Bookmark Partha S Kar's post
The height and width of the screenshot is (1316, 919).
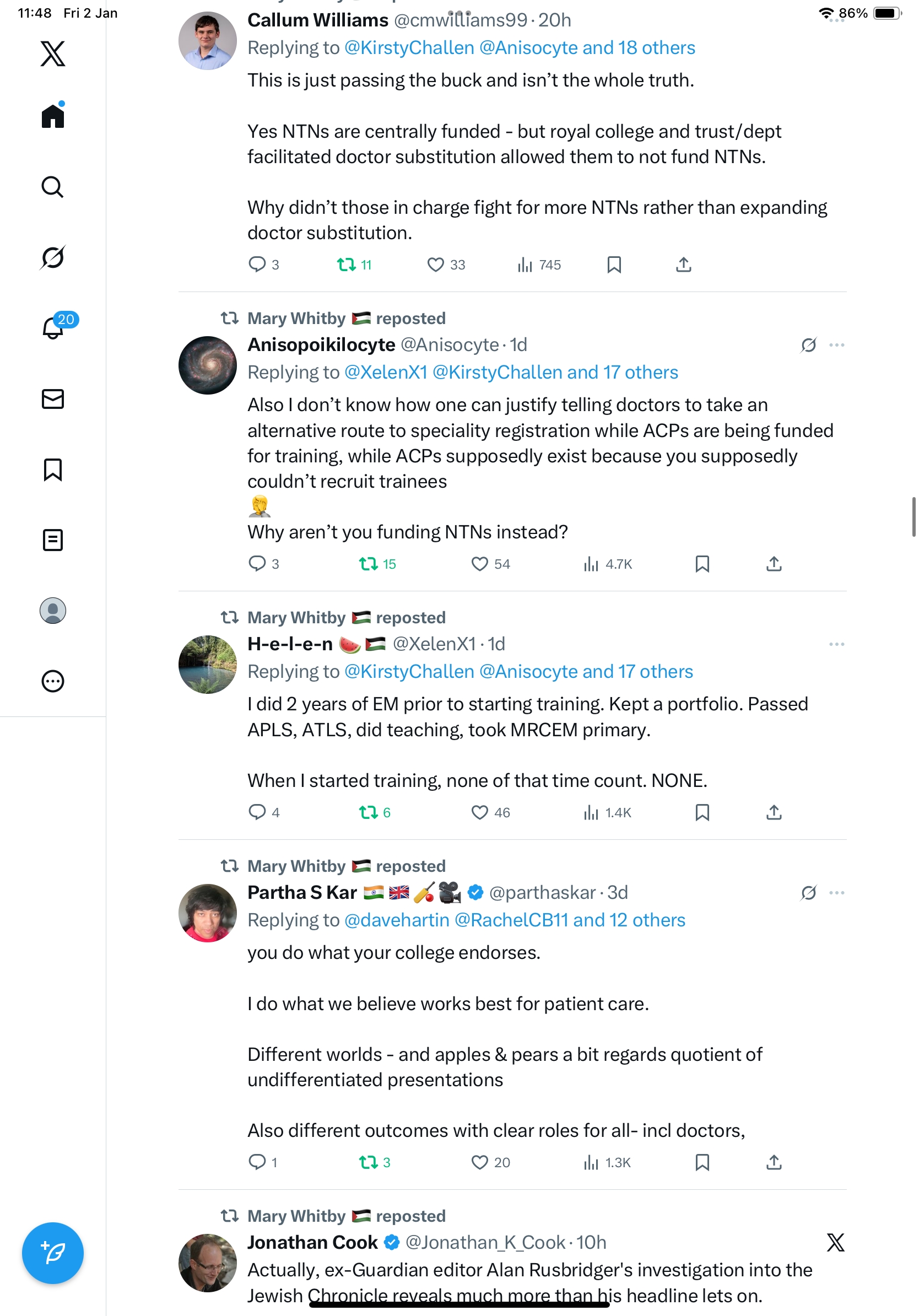pos(702,1162)
